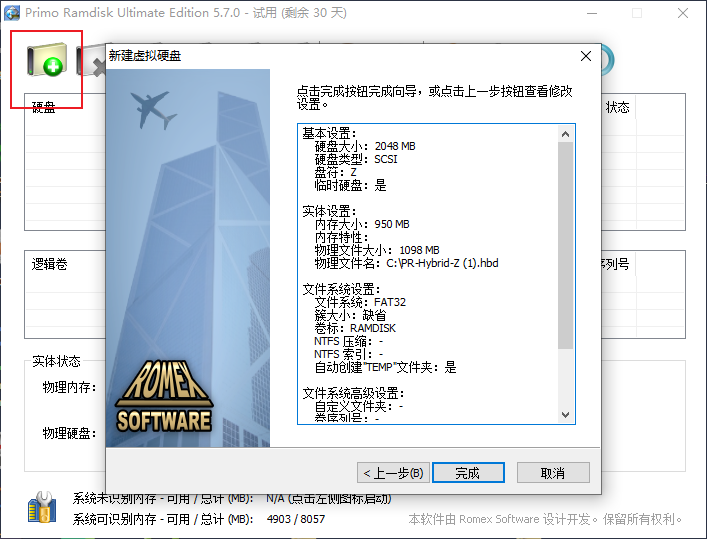Click the 硬盘 column header

[x=44, y=107]
